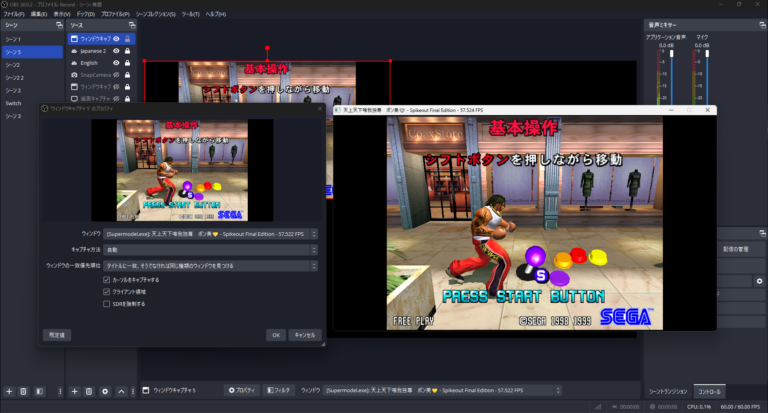Toggle the クライアント領域 checkbox

point(106,292)
